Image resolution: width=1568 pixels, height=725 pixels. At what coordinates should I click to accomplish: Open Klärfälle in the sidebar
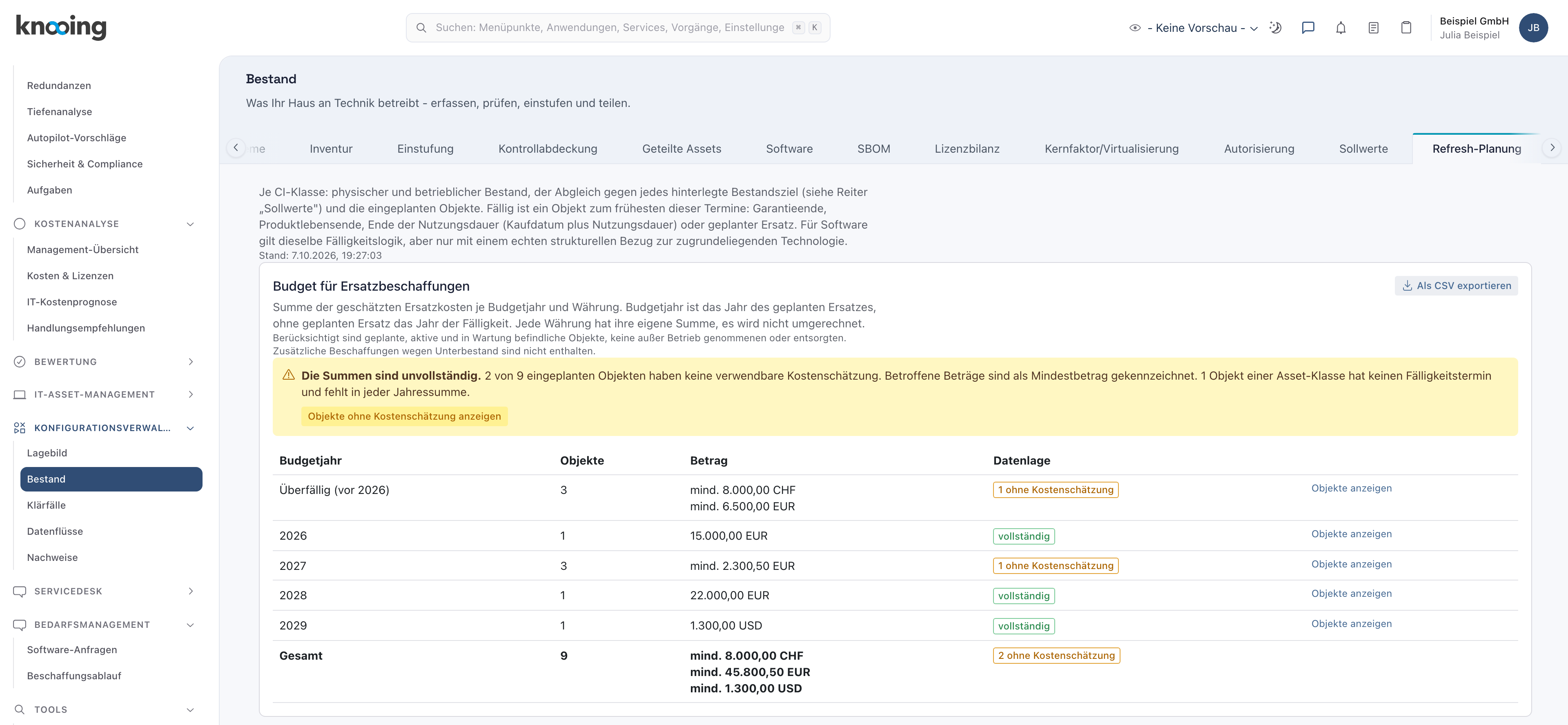[x=46, y=506]
